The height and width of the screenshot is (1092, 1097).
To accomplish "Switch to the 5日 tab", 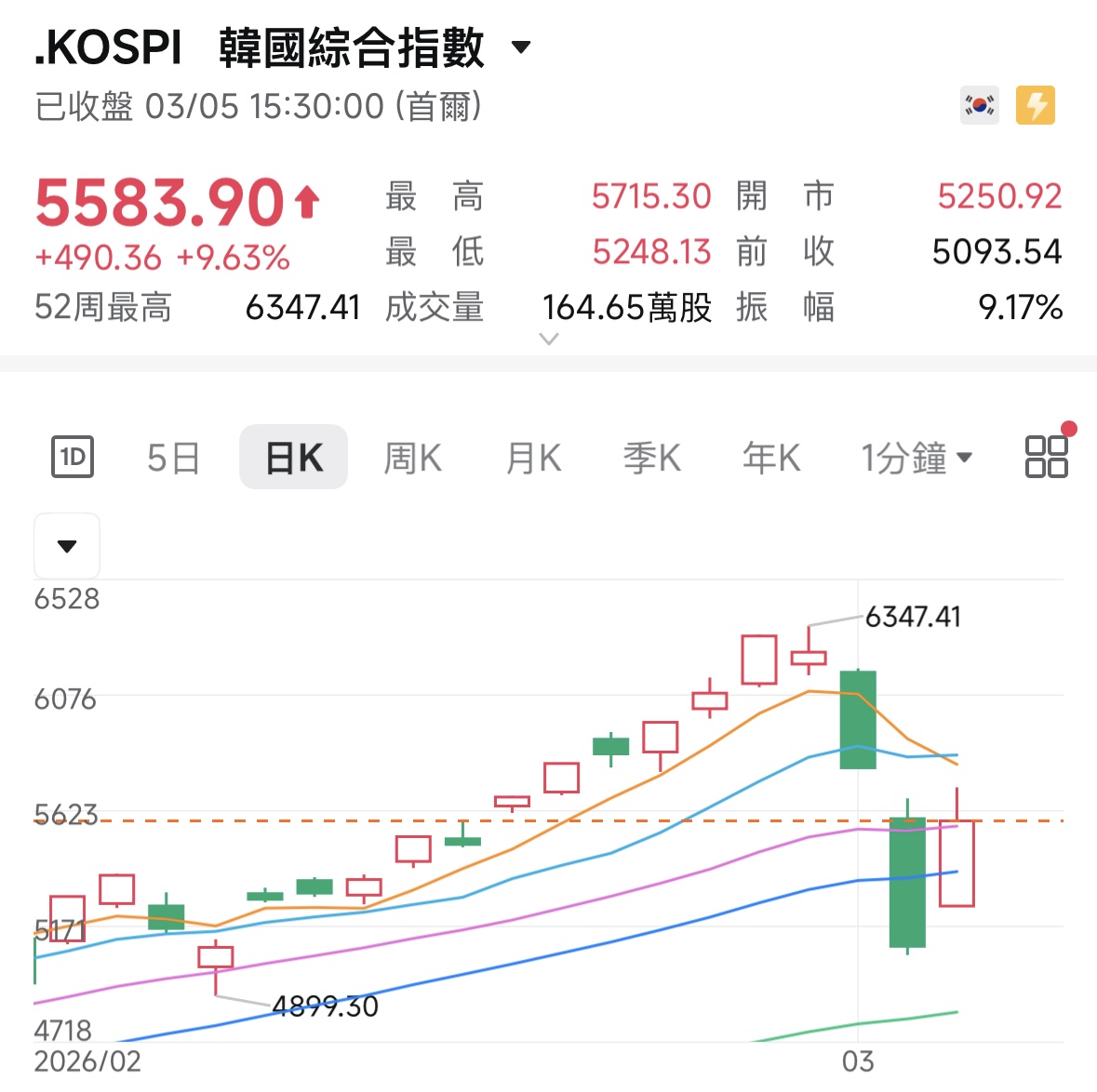I will click(x=173, y=458).
